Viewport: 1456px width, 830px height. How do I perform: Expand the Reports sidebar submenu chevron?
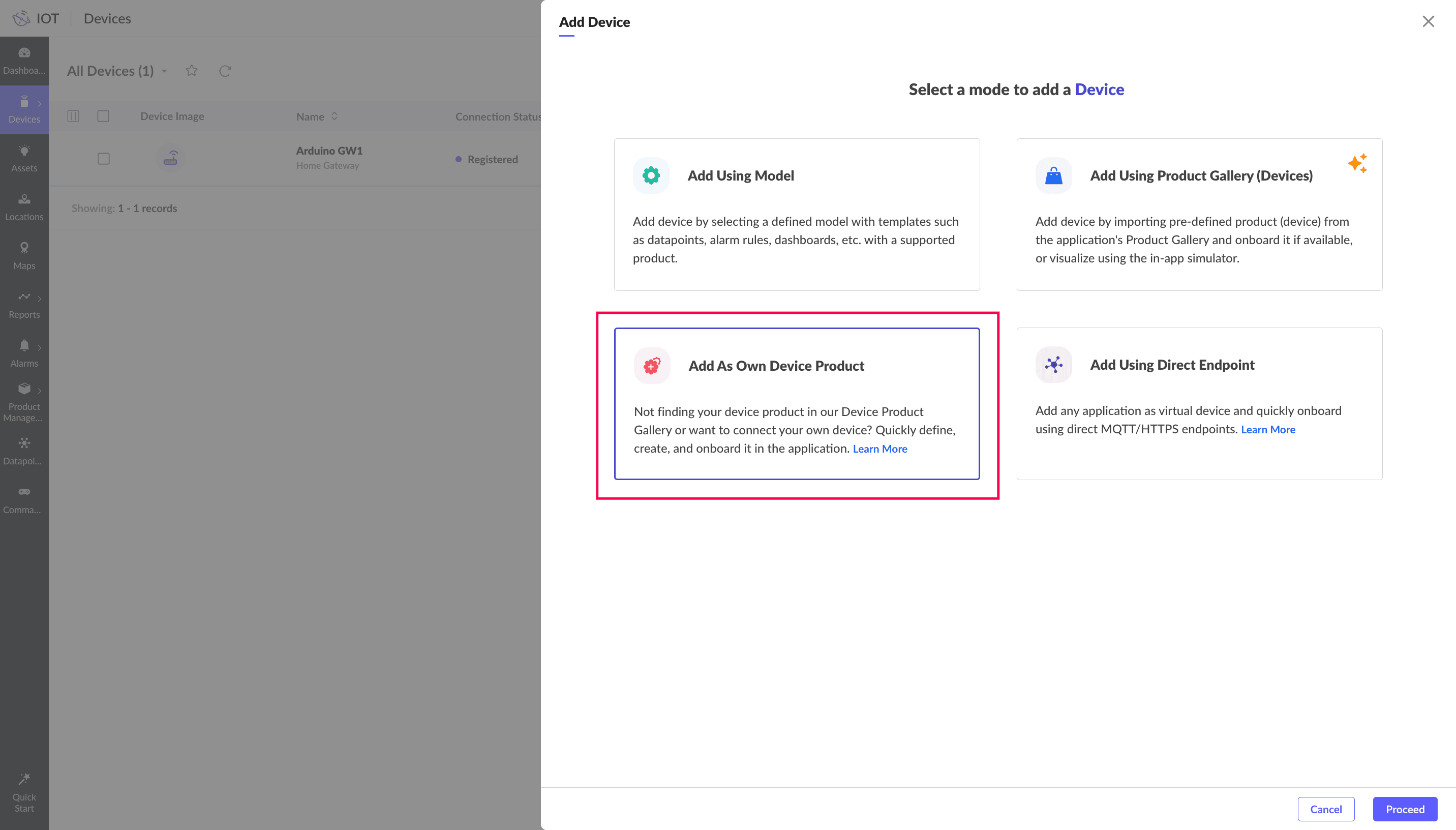39,298
